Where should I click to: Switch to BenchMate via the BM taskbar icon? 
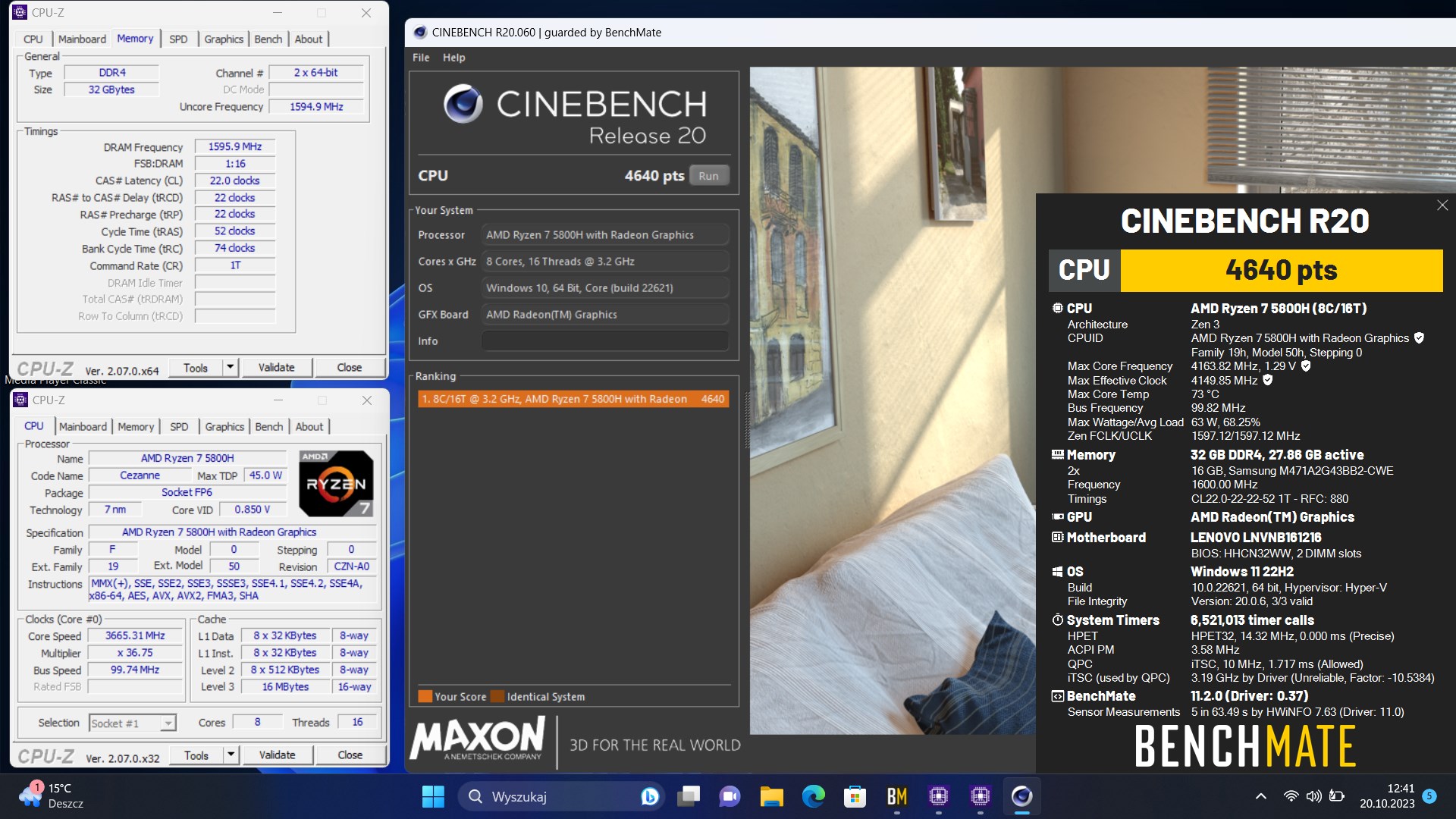896,796
